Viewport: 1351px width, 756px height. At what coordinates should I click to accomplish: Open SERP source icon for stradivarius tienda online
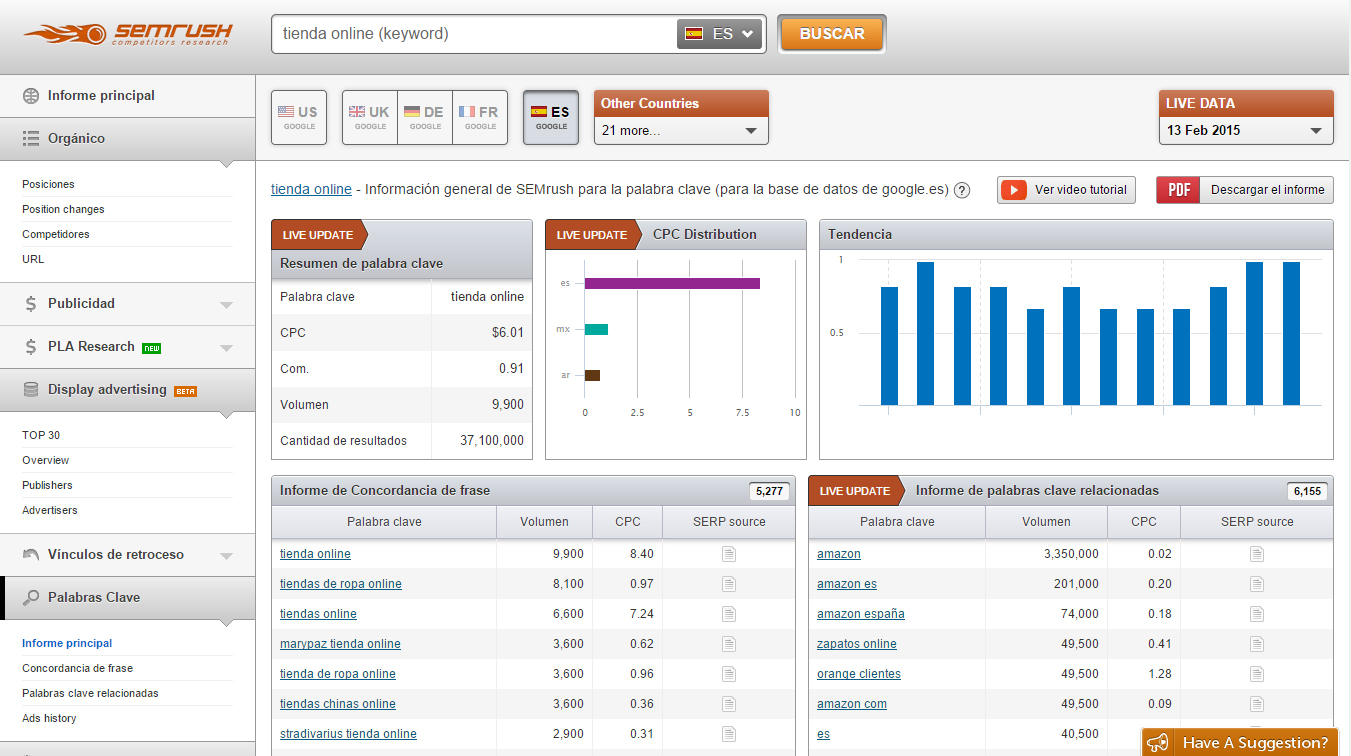pos(729,734)
